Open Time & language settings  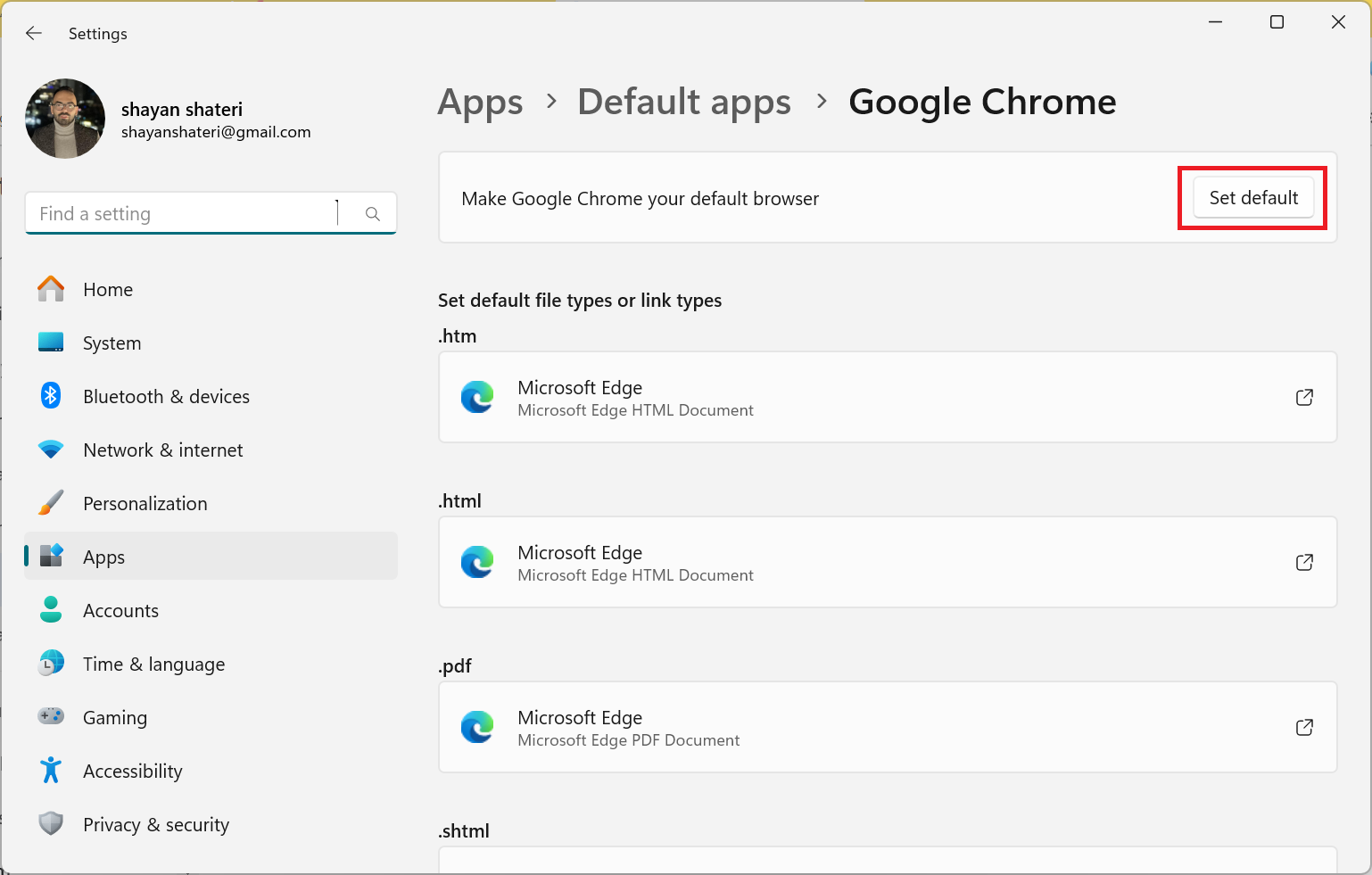click(211, 664)
